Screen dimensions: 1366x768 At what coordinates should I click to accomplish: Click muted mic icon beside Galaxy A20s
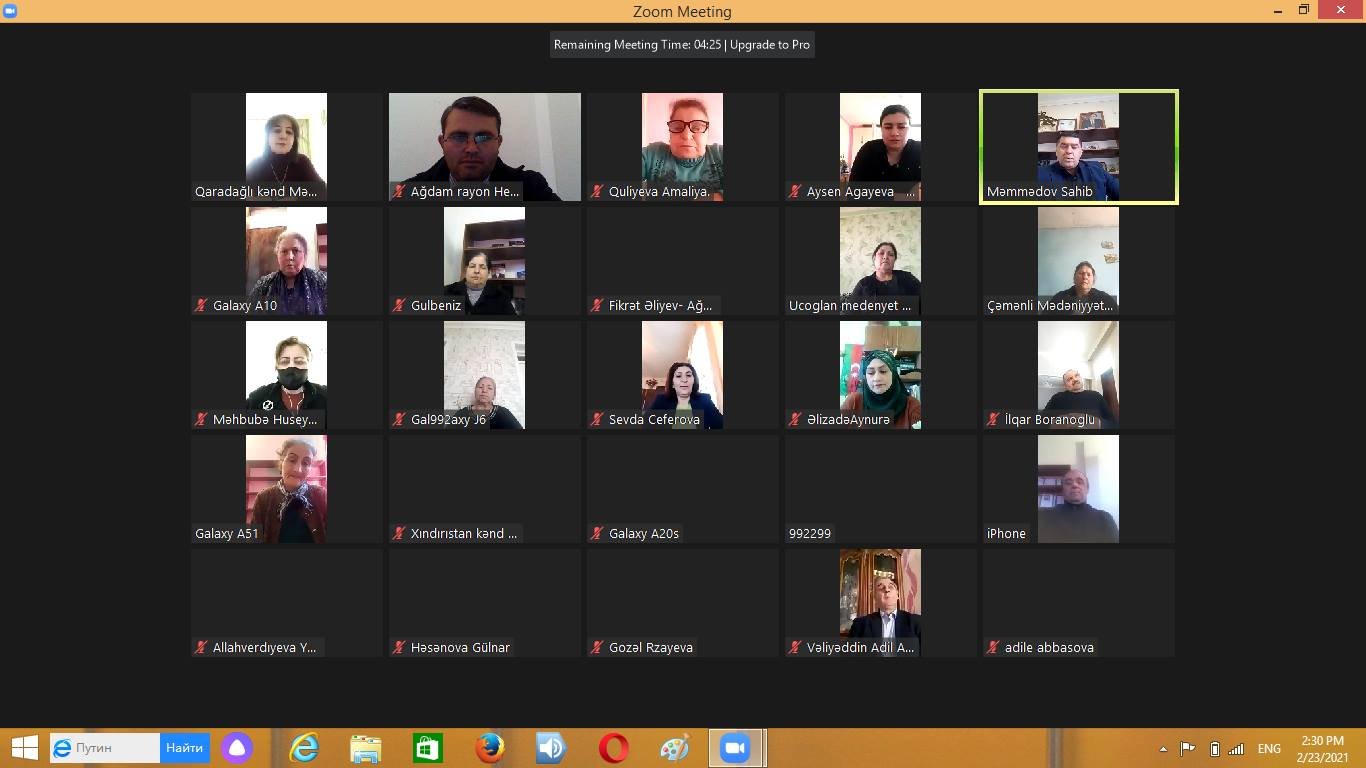[598, 534]
